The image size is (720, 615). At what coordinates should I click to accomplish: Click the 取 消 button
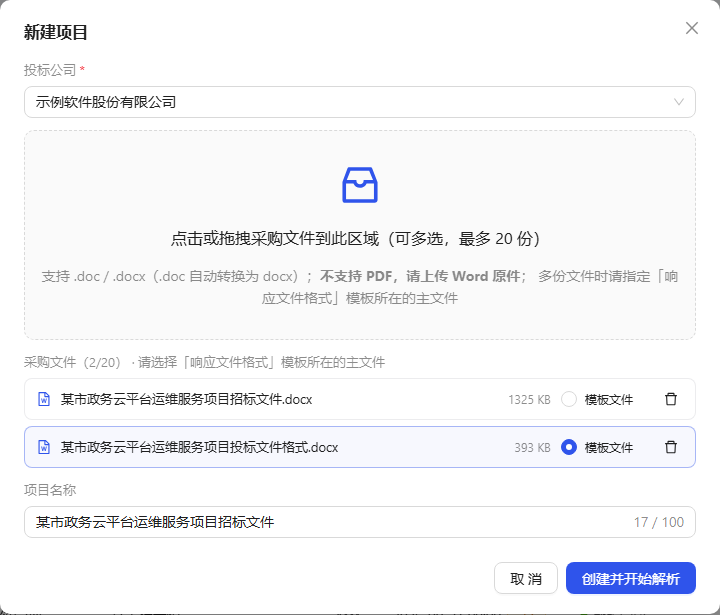pos(526,578)
